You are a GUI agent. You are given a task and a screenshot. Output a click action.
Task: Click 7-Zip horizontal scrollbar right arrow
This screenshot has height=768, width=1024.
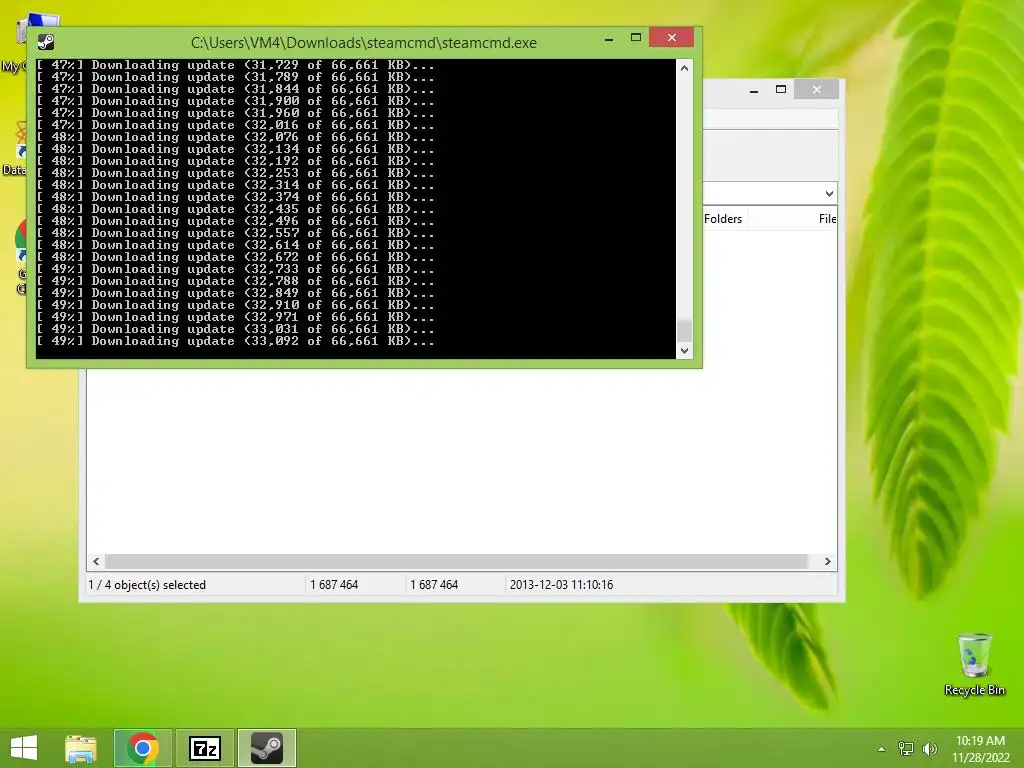[827, 562]
